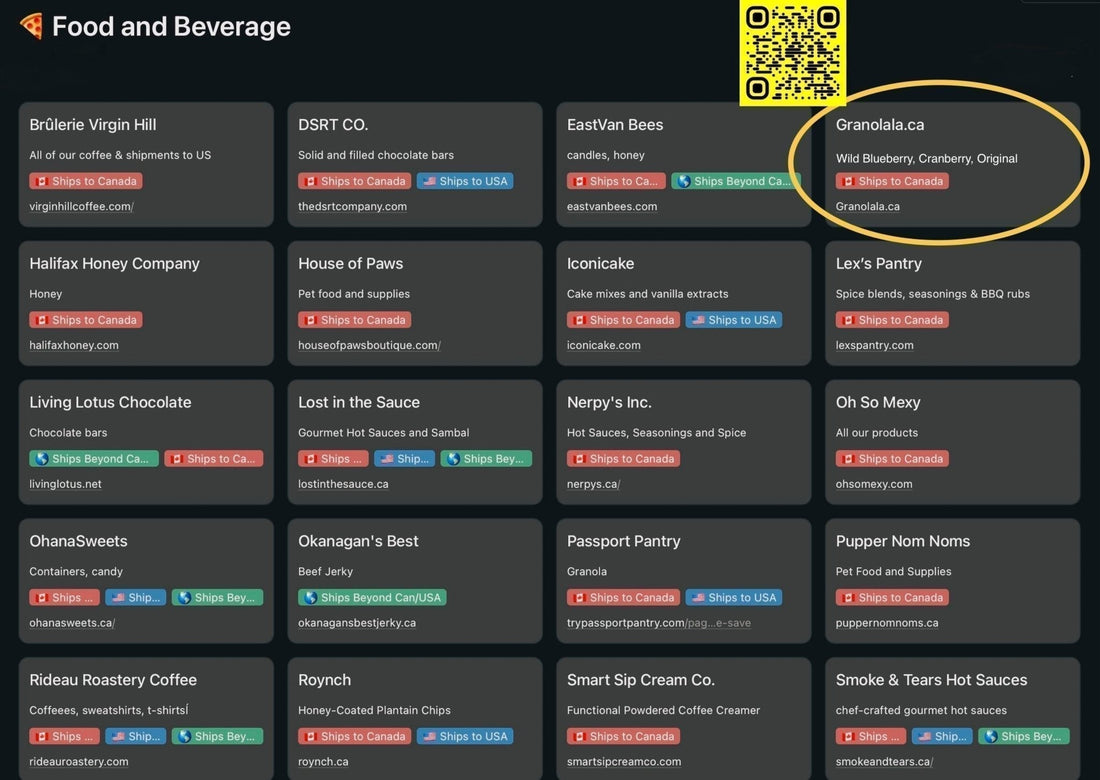Open puppernomnoms.ca link

887,623
